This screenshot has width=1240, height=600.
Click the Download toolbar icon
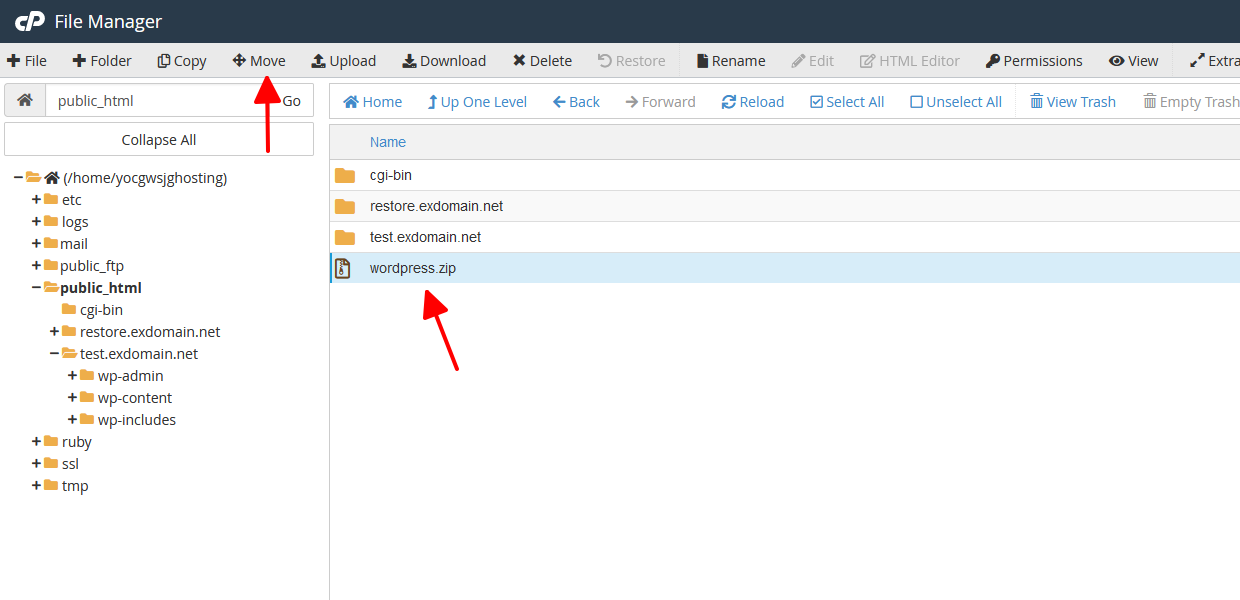[x=409, y=61]
